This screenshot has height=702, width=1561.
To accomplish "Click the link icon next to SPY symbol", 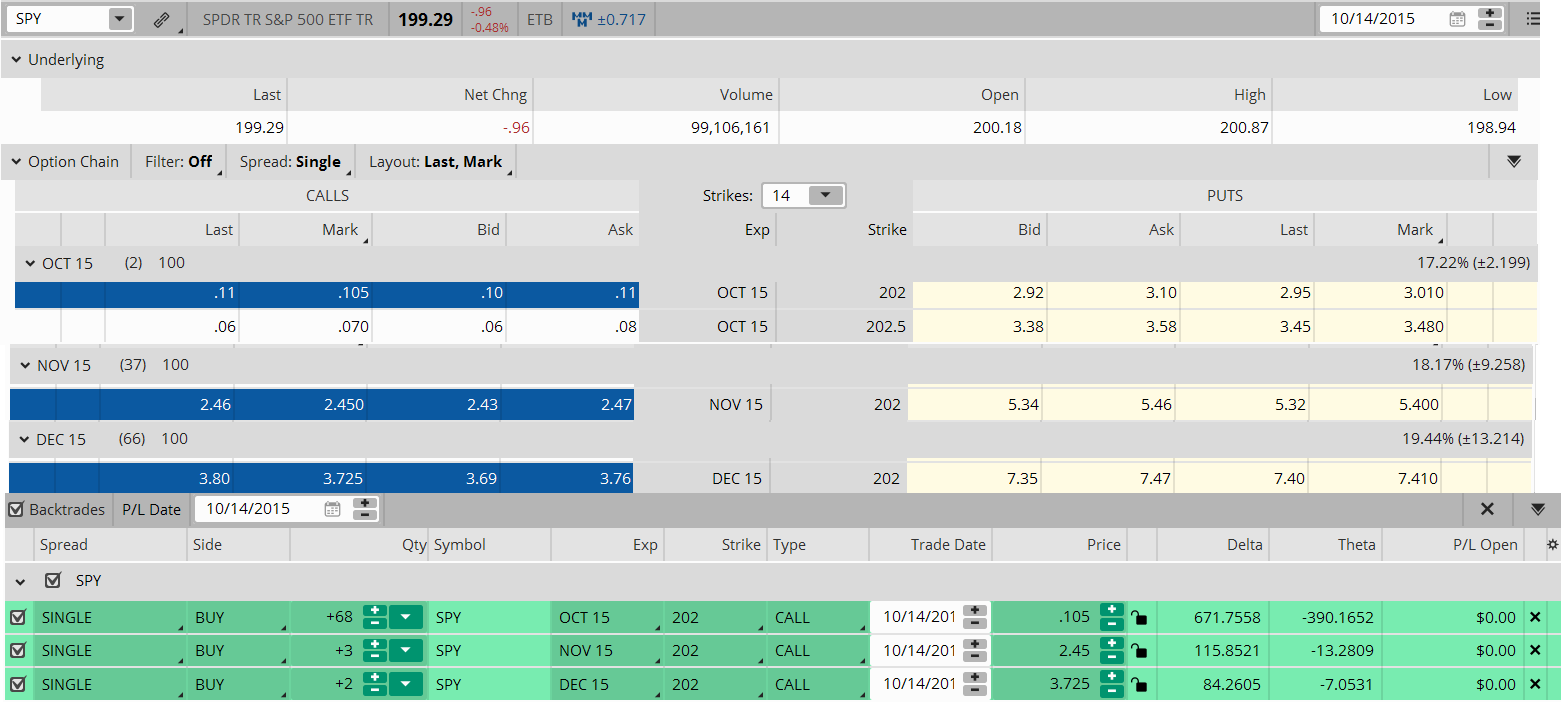I will (x=162, y=19).
